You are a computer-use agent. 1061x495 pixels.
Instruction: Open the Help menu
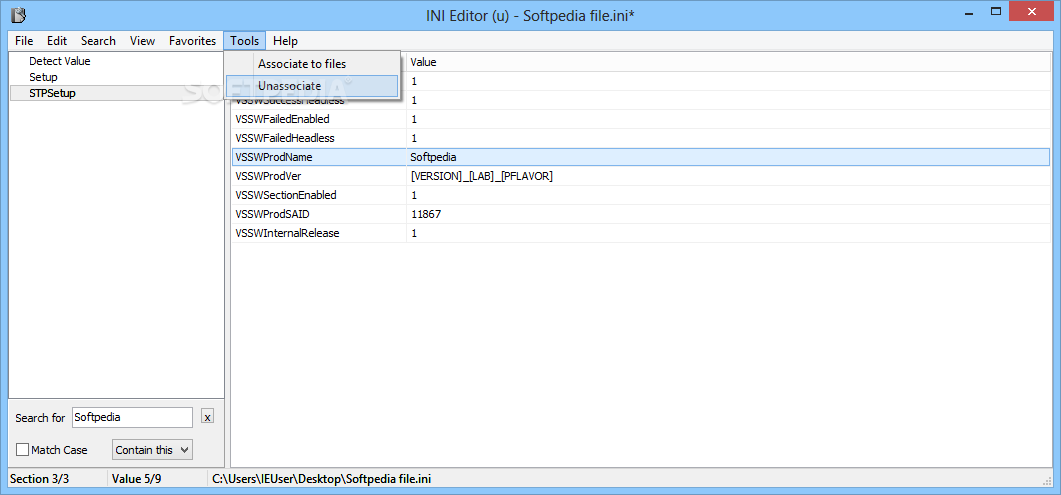(x=285, y=41)
